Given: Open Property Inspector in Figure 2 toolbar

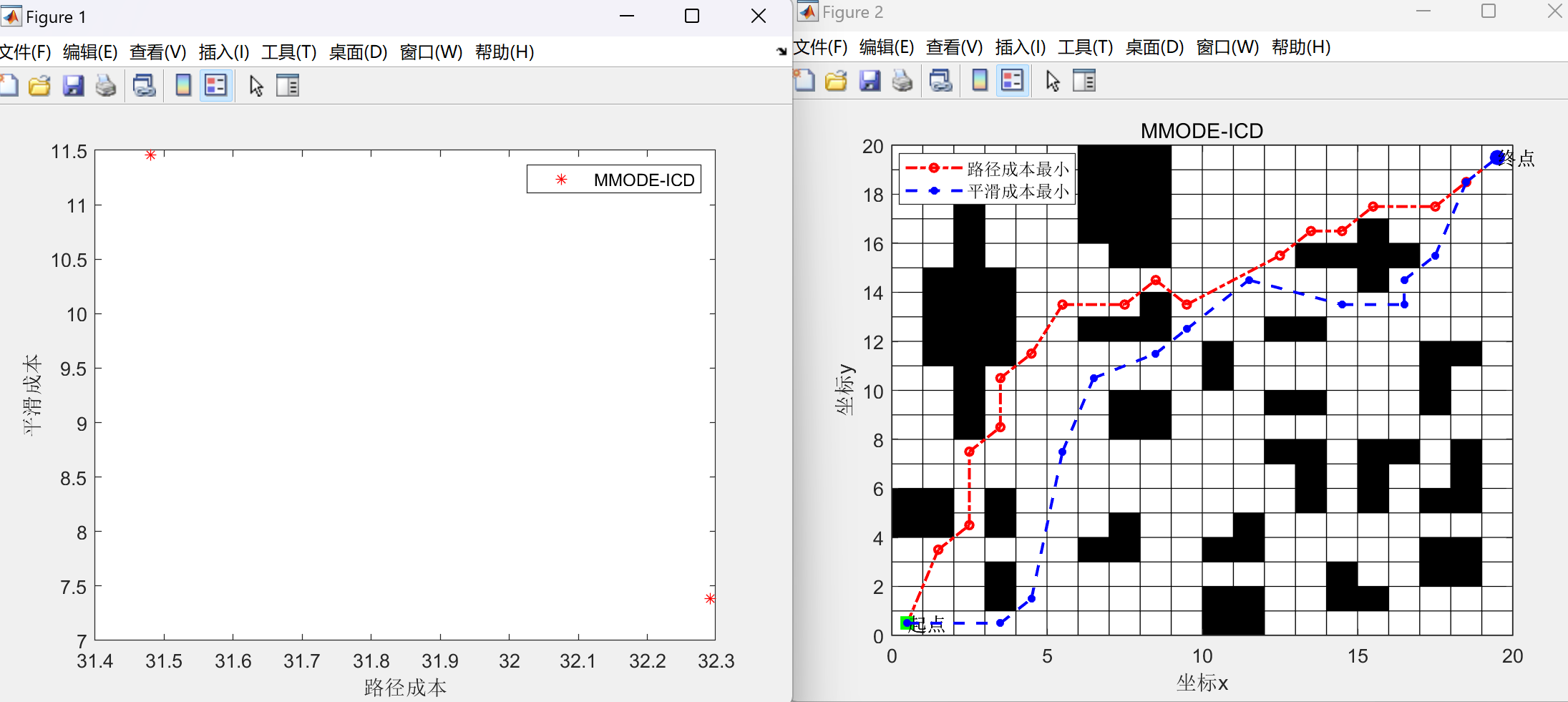Looking at the screenshot, I should coord(1084,81).
